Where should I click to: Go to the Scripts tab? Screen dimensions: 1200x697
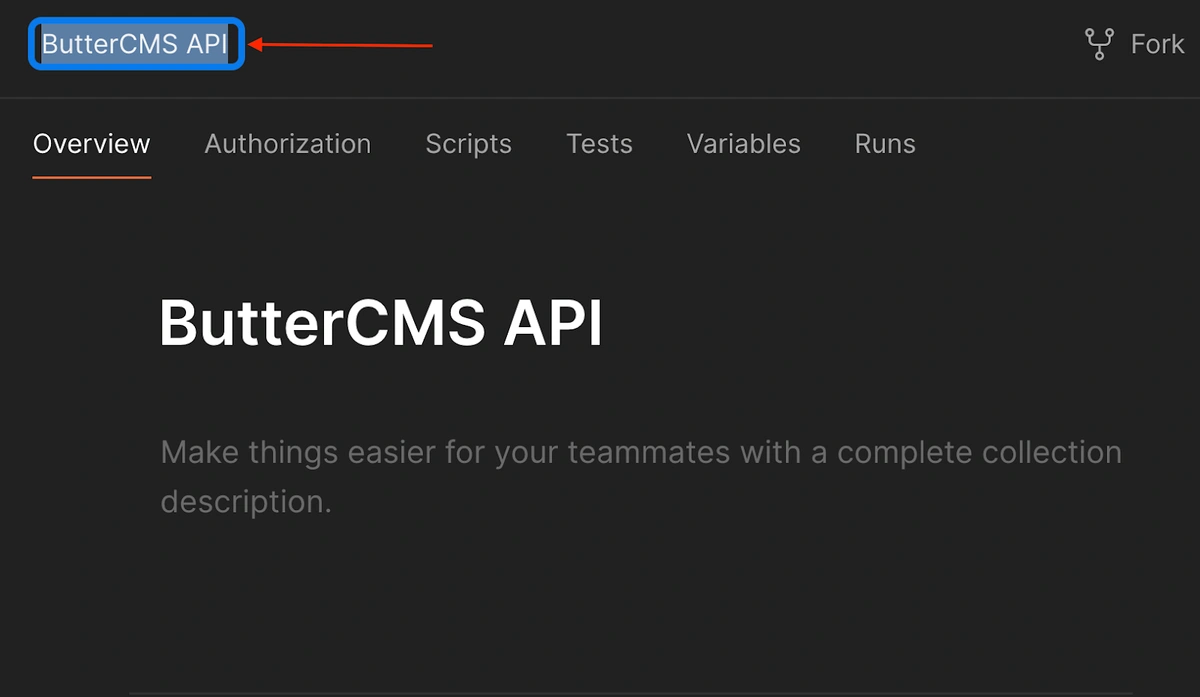(469, 144)
